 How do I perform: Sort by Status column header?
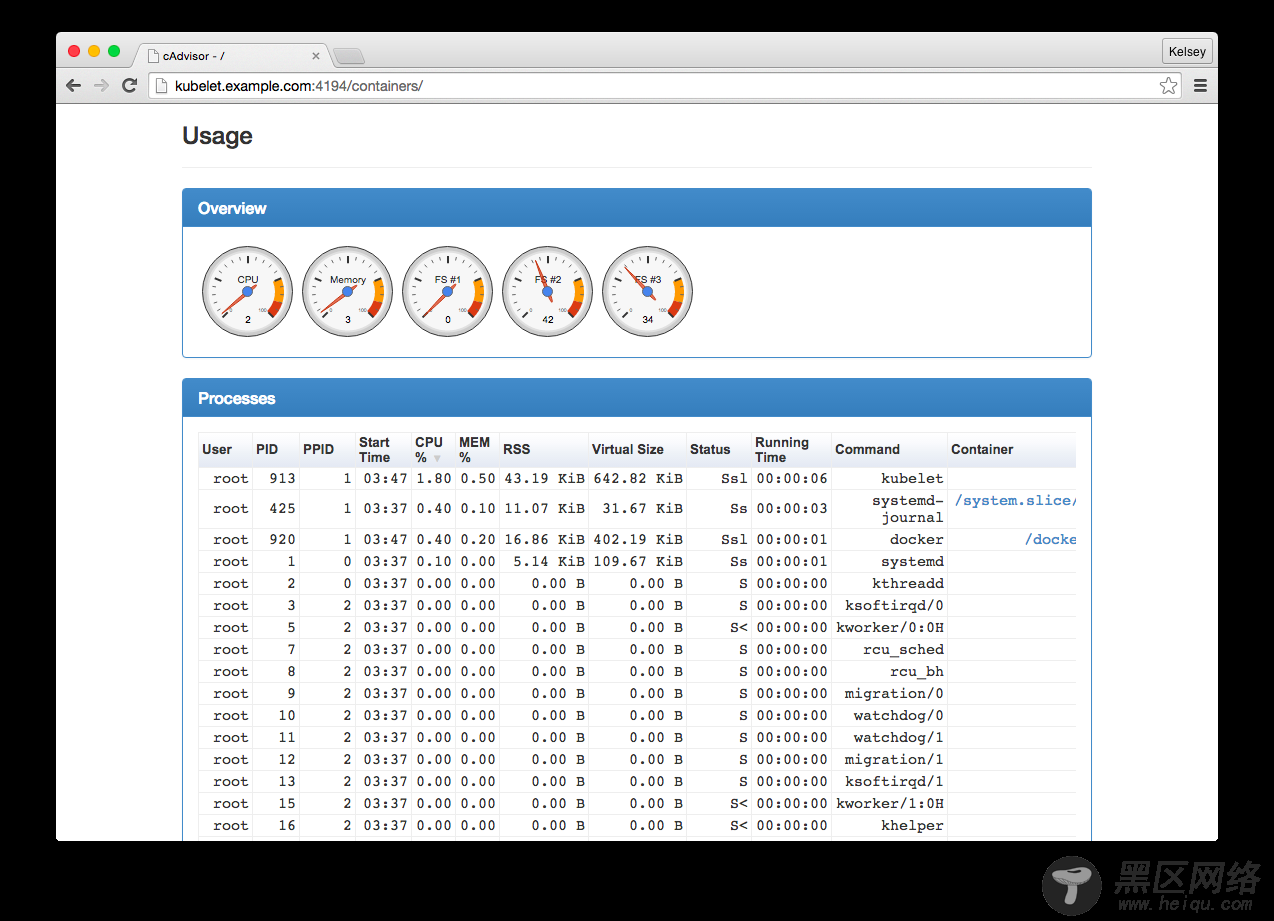pos(719,450)
